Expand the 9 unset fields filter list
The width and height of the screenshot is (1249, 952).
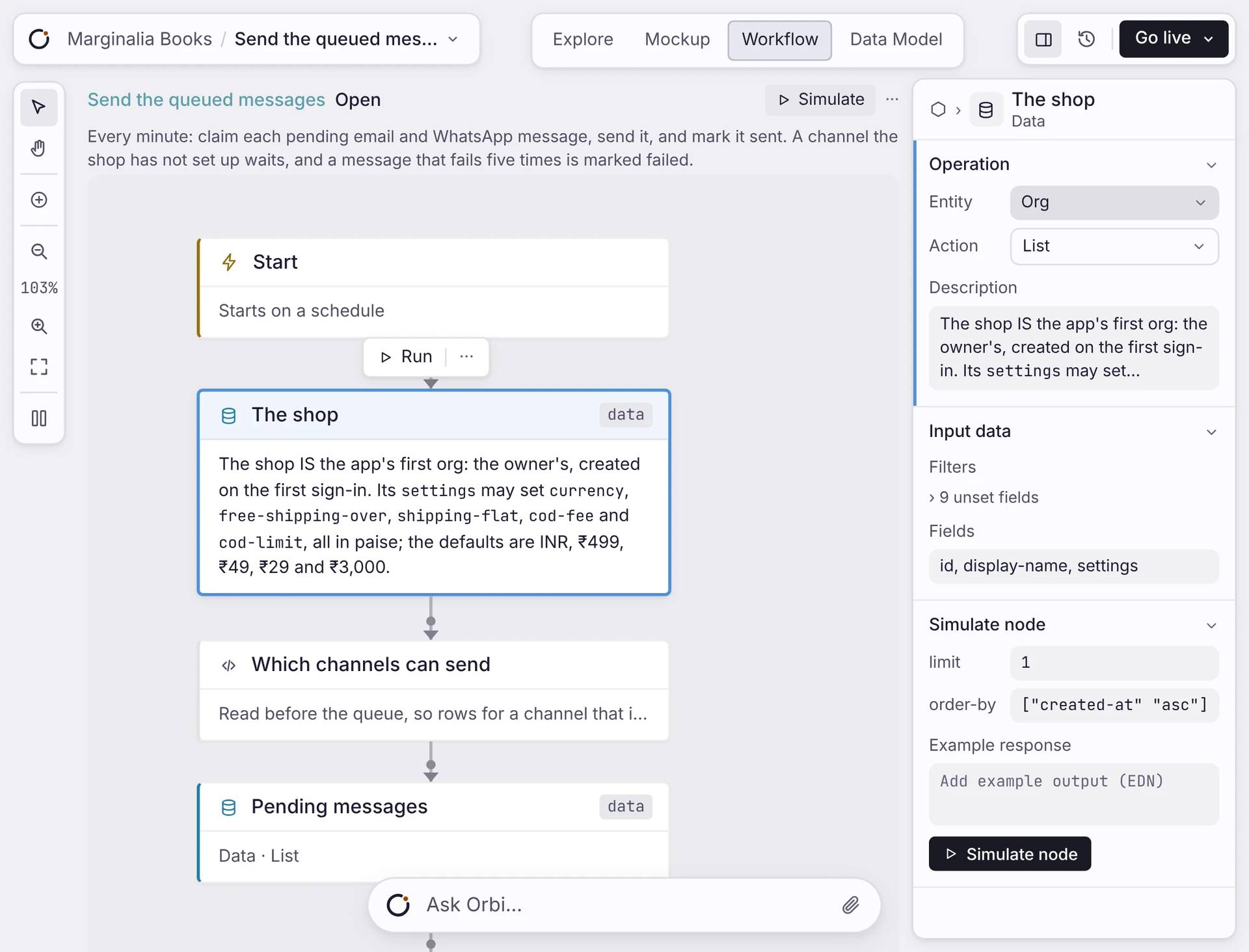point(984,497)
